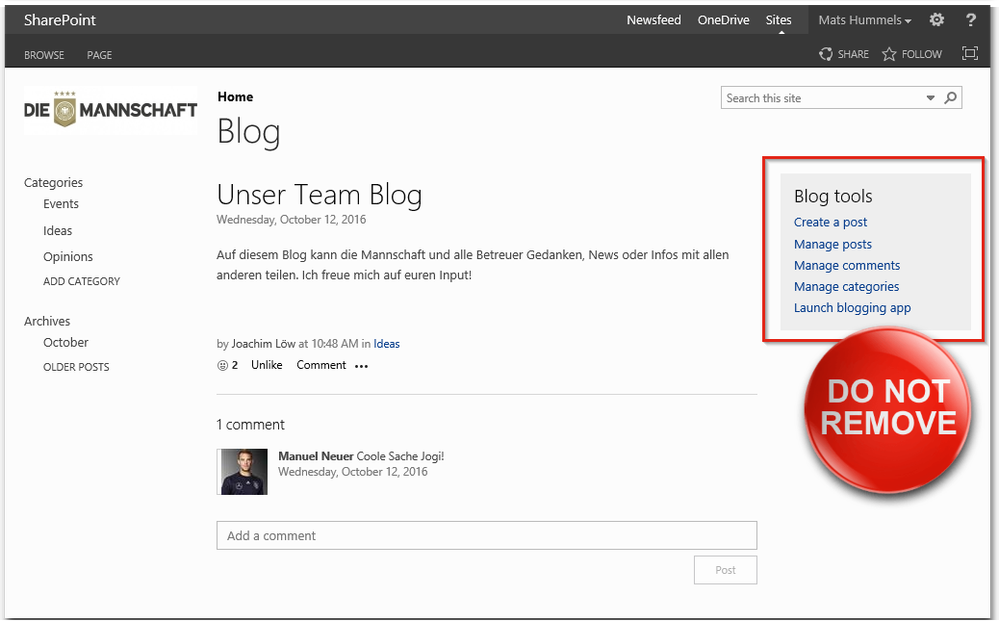The height and width of the screenshot is (627, 999).
Task: Click the Add a comment field
Action: [487, 536]
